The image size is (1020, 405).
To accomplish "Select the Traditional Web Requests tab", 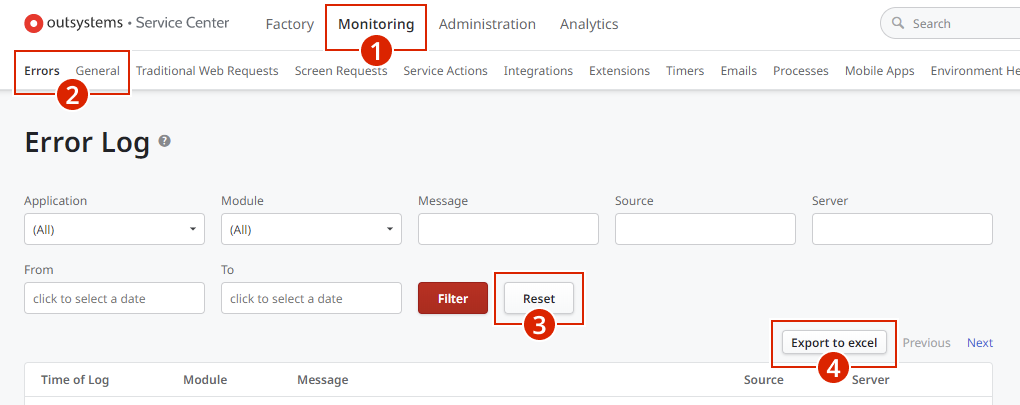I will point(207,71).
